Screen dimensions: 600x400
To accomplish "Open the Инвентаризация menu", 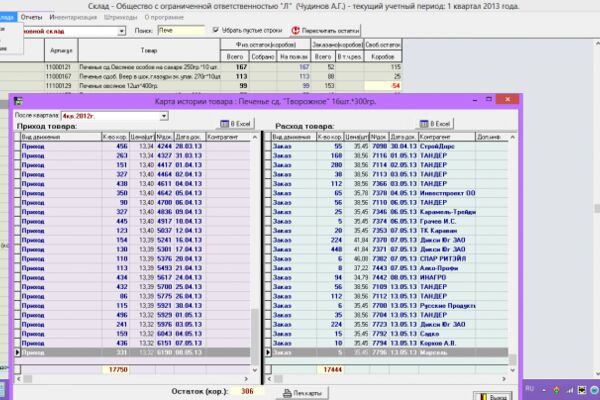I will (x=73, y=17).
